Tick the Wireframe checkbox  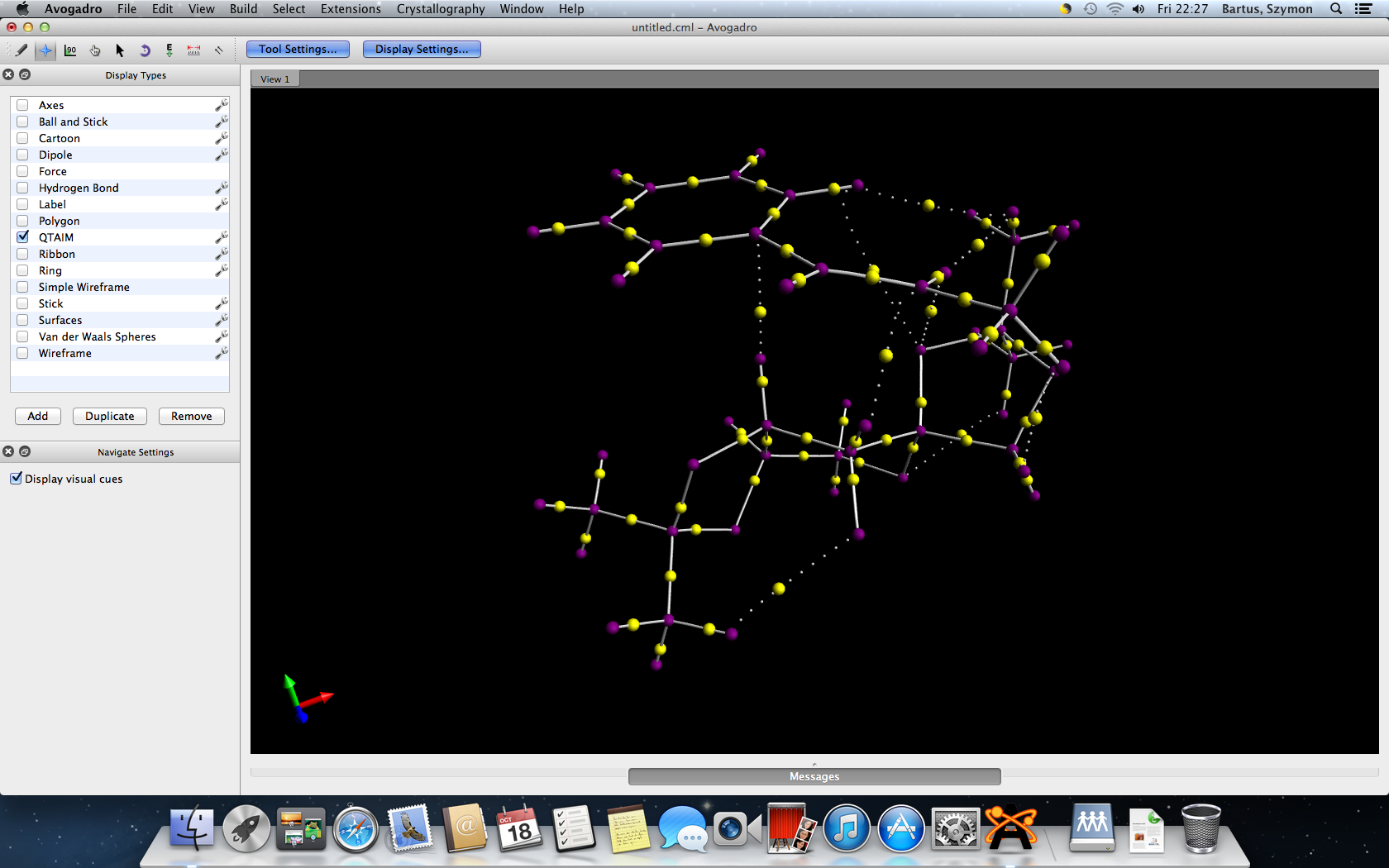(22, 353)
